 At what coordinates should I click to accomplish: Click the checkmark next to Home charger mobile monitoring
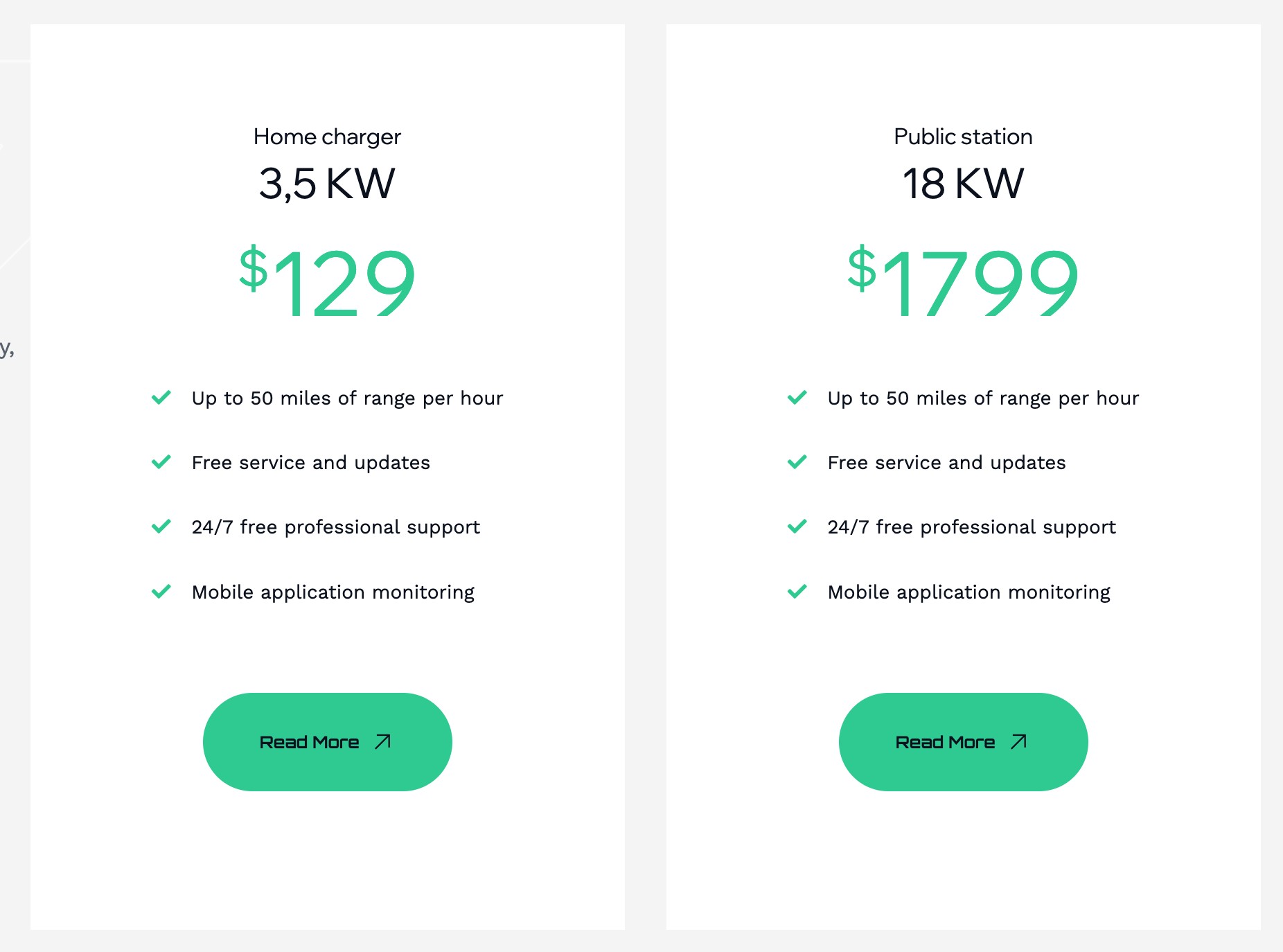pyautogui.click(x=161, y=591)
